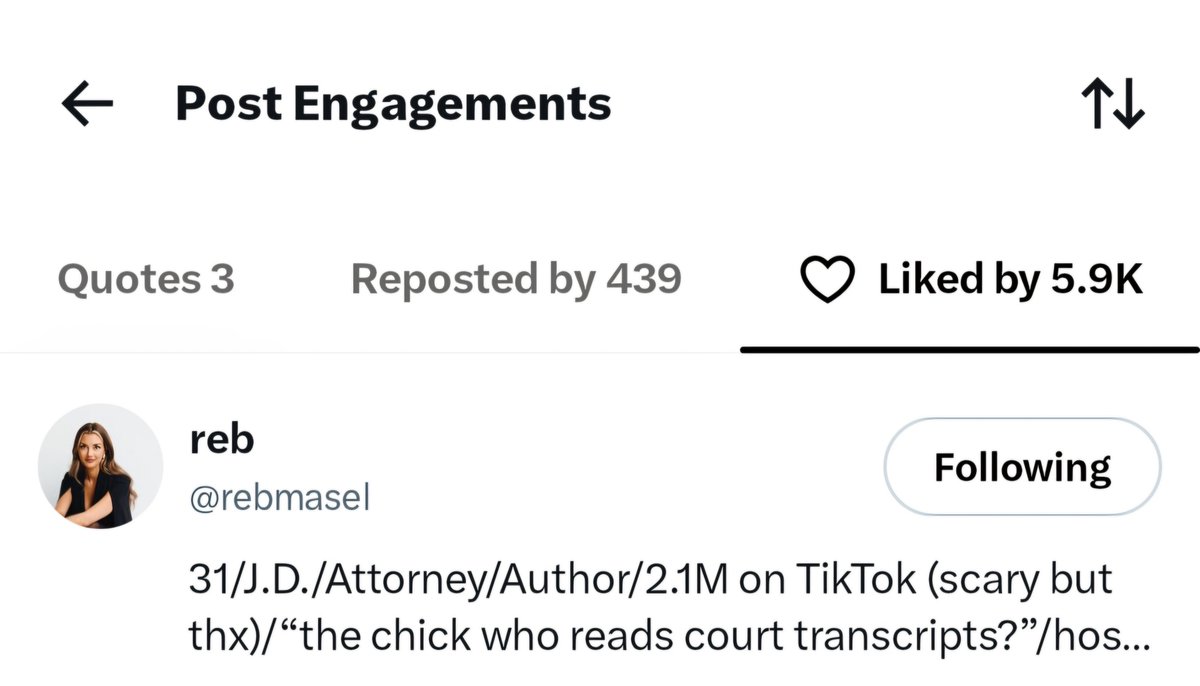Switch to the Reposted by 439 tab
This screenshot has width=1200, height=686.
pyautogui.click(x=516, y=279)
